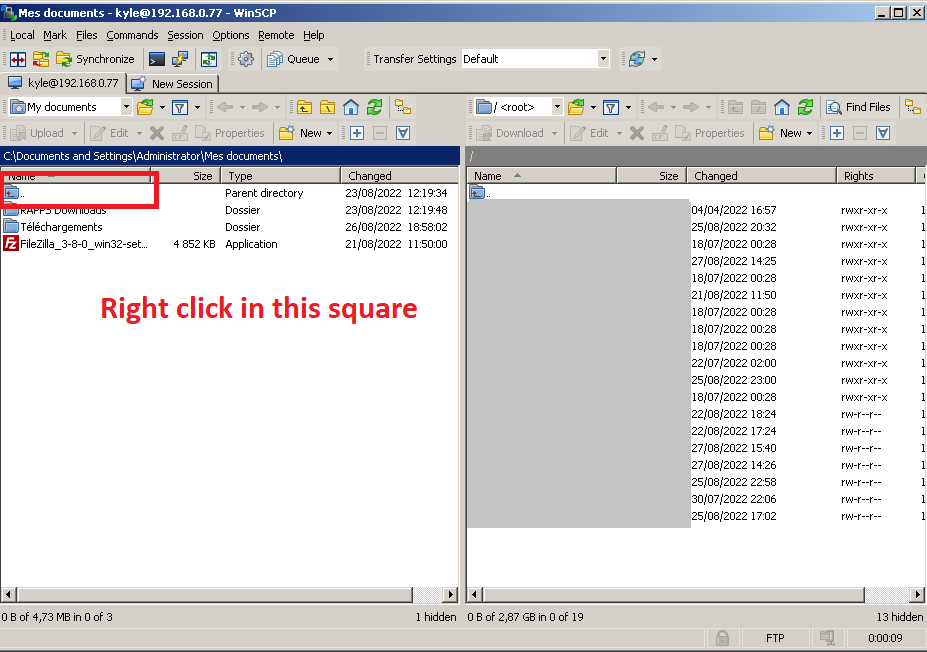927x652 pixels.
Task: Refresh the remote panel directory
Action: coord(806,107)
